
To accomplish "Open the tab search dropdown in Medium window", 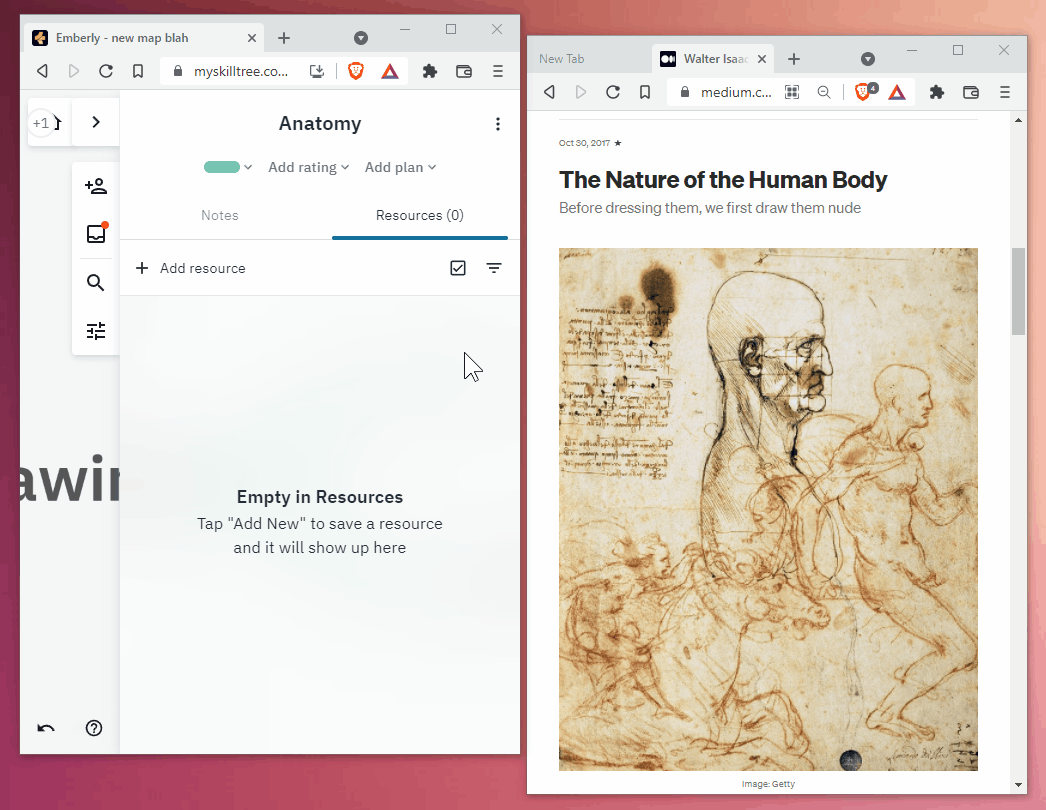I will [868, 59].
